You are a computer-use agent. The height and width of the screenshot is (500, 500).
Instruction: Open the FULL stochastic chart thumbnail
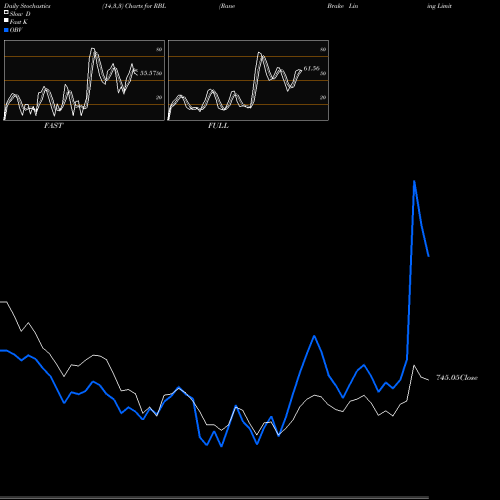pyautogui.click(x=248, y=80)
